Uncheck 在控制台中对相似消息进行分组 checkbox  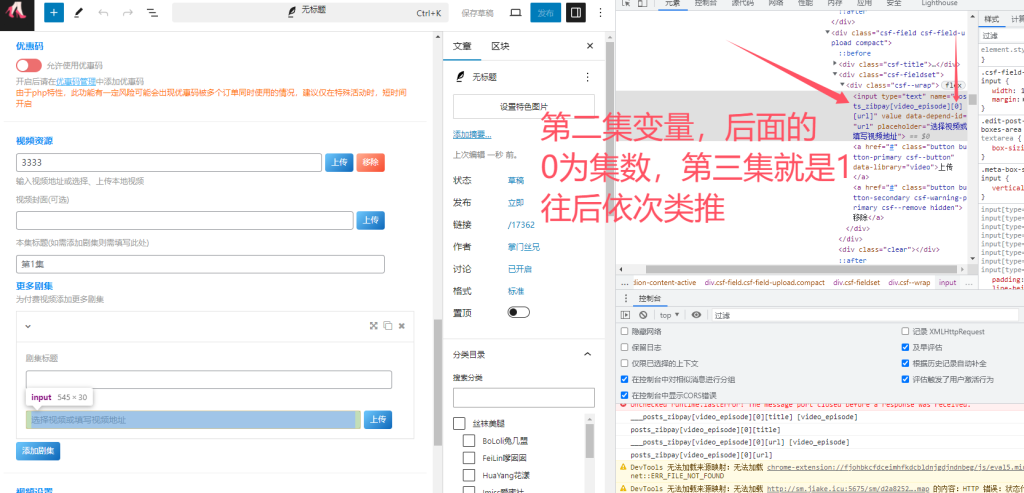click(625, 379)
